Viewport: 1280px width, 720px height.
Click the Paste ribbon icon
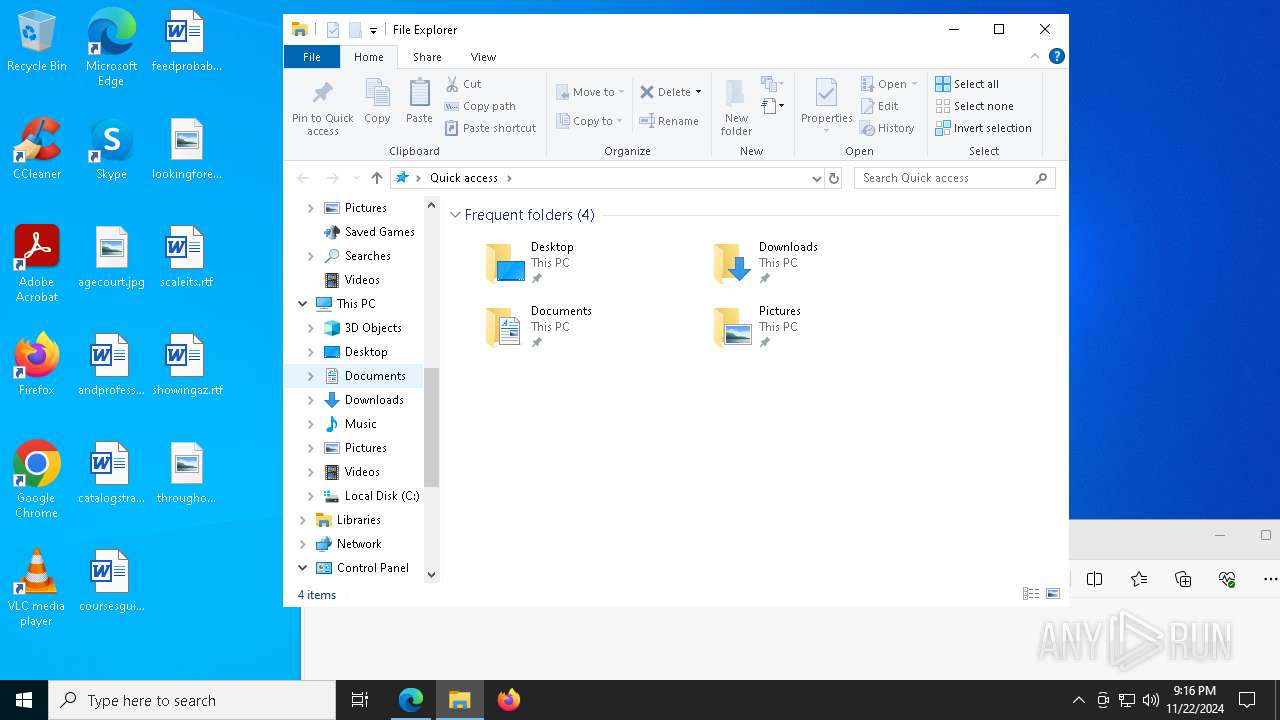pyautogui.click(x=419, y=101)
